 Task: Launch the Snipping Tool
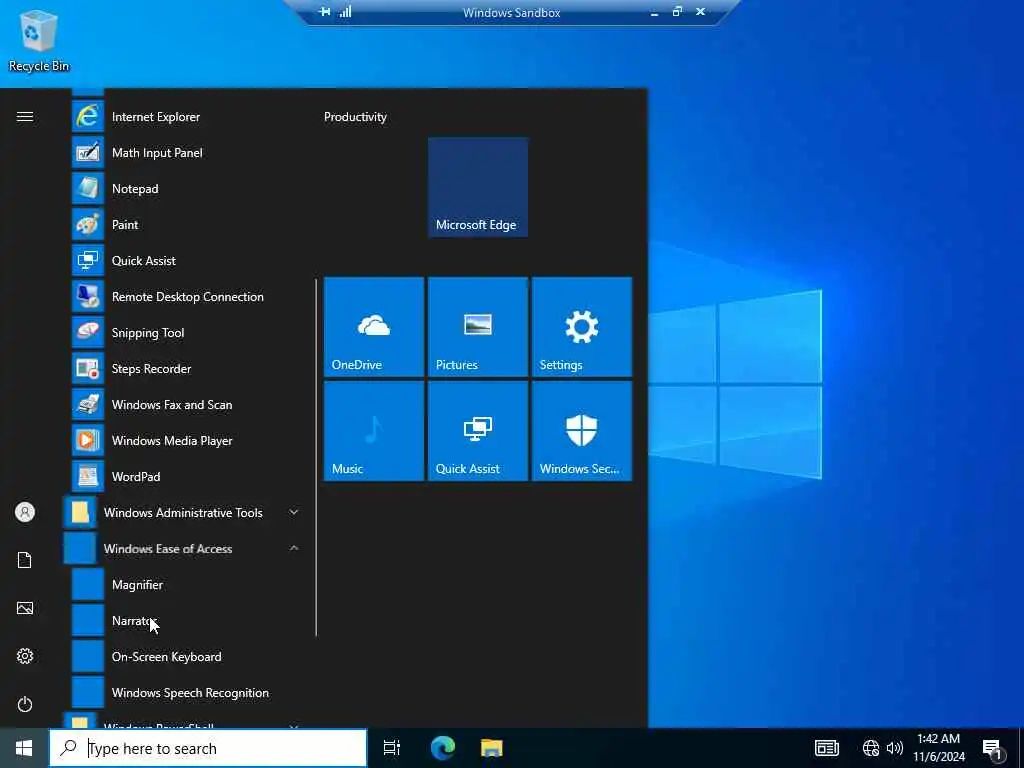(x=186, y=332)
